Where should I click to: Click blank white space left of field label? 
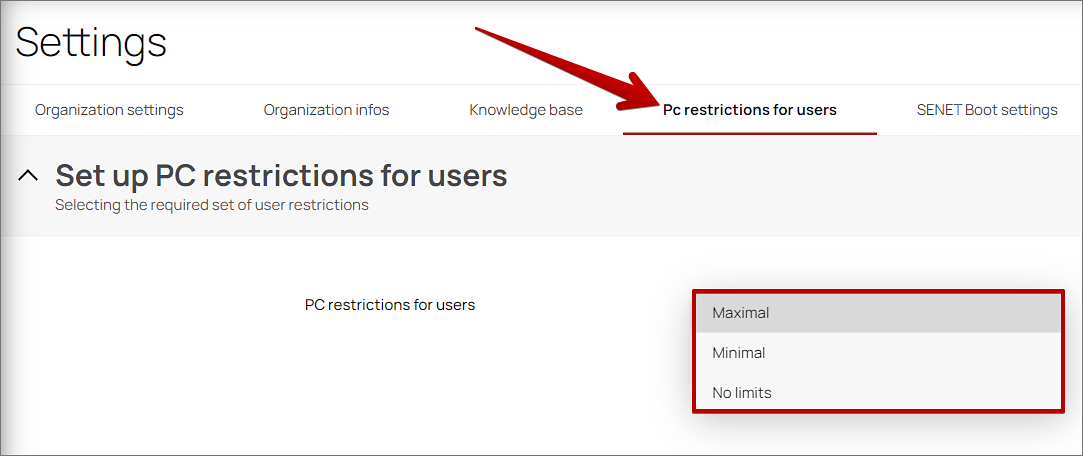[x=150, y=305]
